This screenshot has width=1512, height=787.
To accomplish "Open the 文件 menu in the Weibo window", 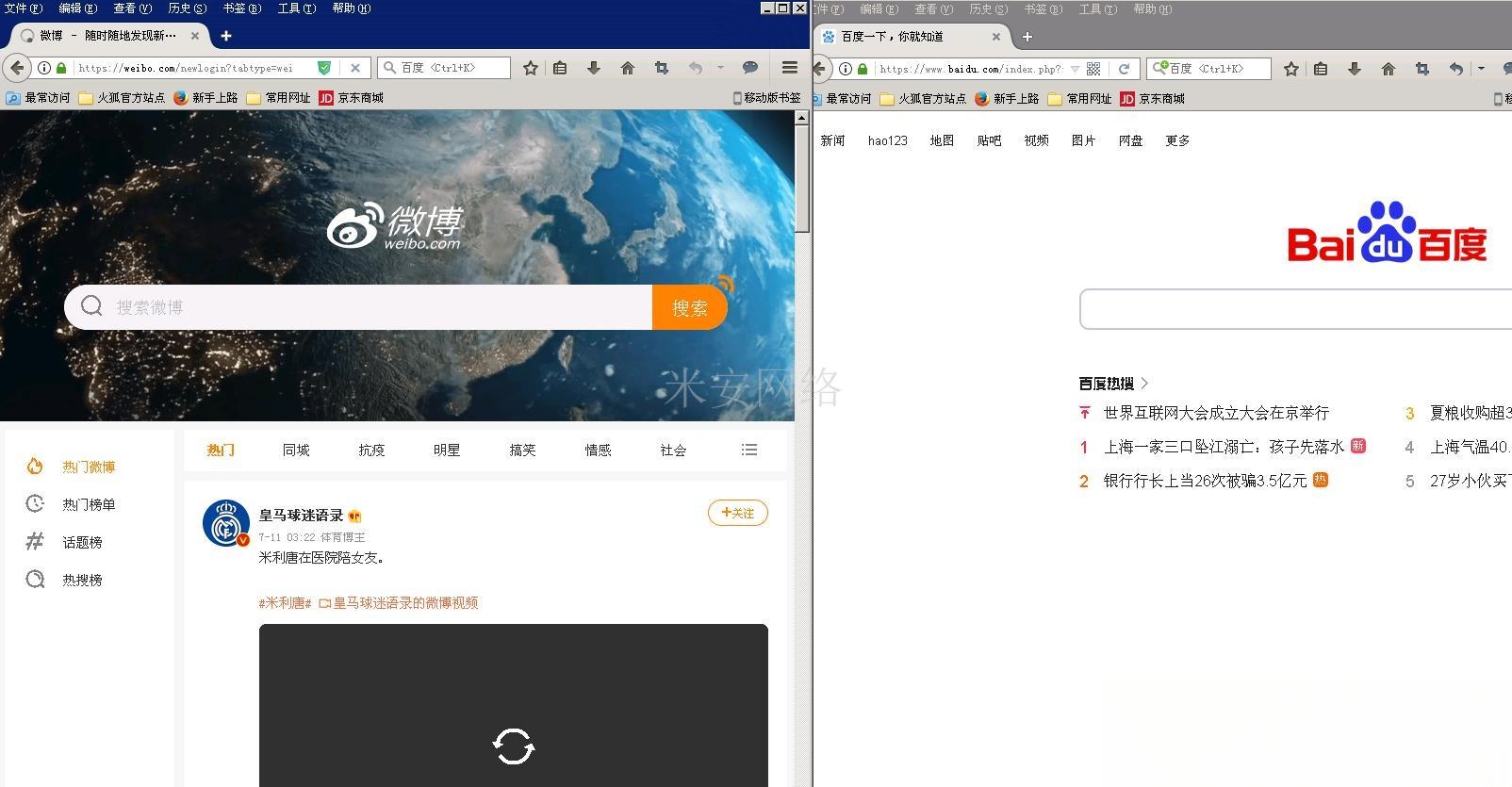I will [23, 8].
